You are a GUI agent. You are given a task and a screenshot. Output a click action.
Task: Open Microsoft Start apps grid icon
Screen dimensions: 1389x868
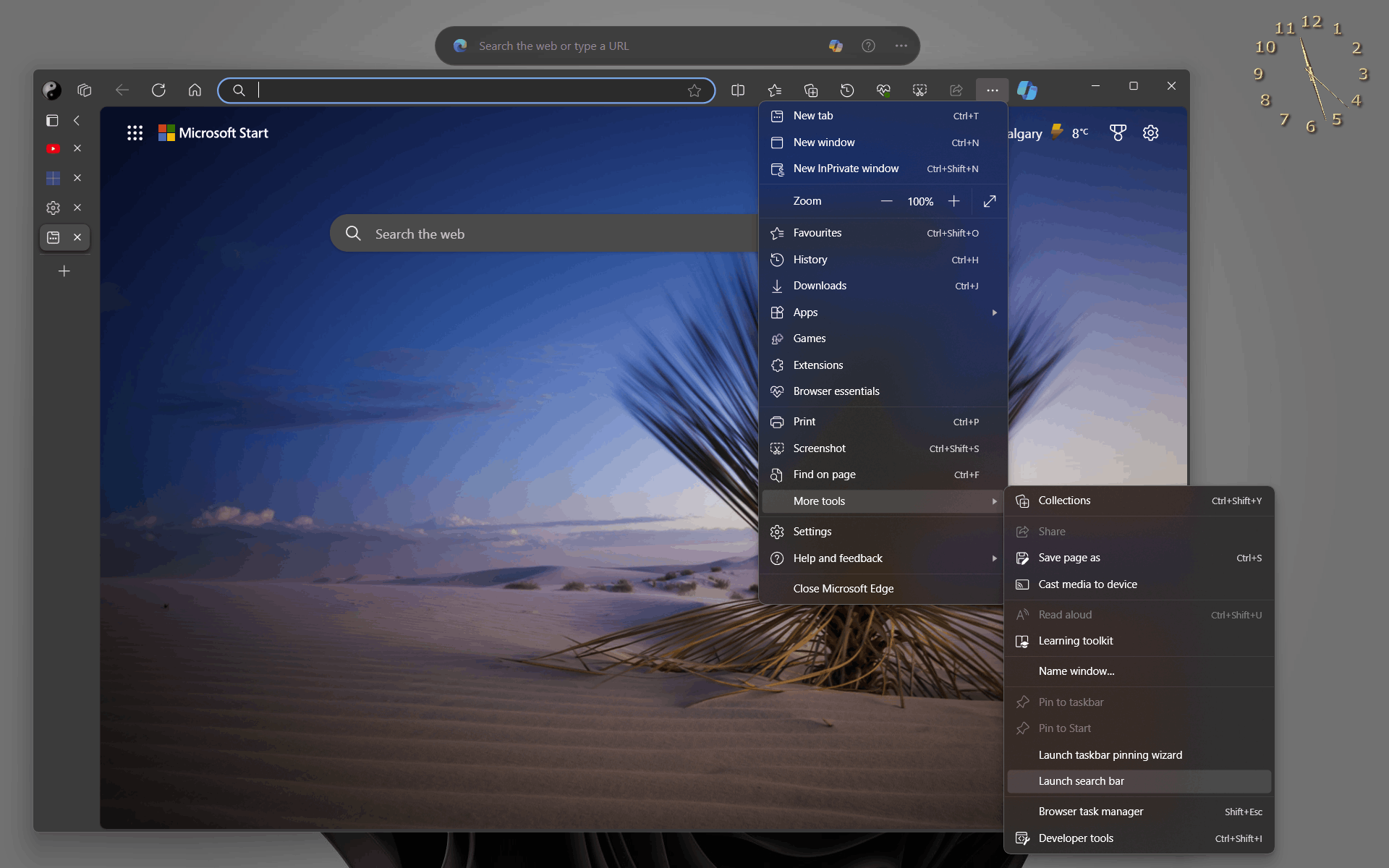click(x=135, y=133)
